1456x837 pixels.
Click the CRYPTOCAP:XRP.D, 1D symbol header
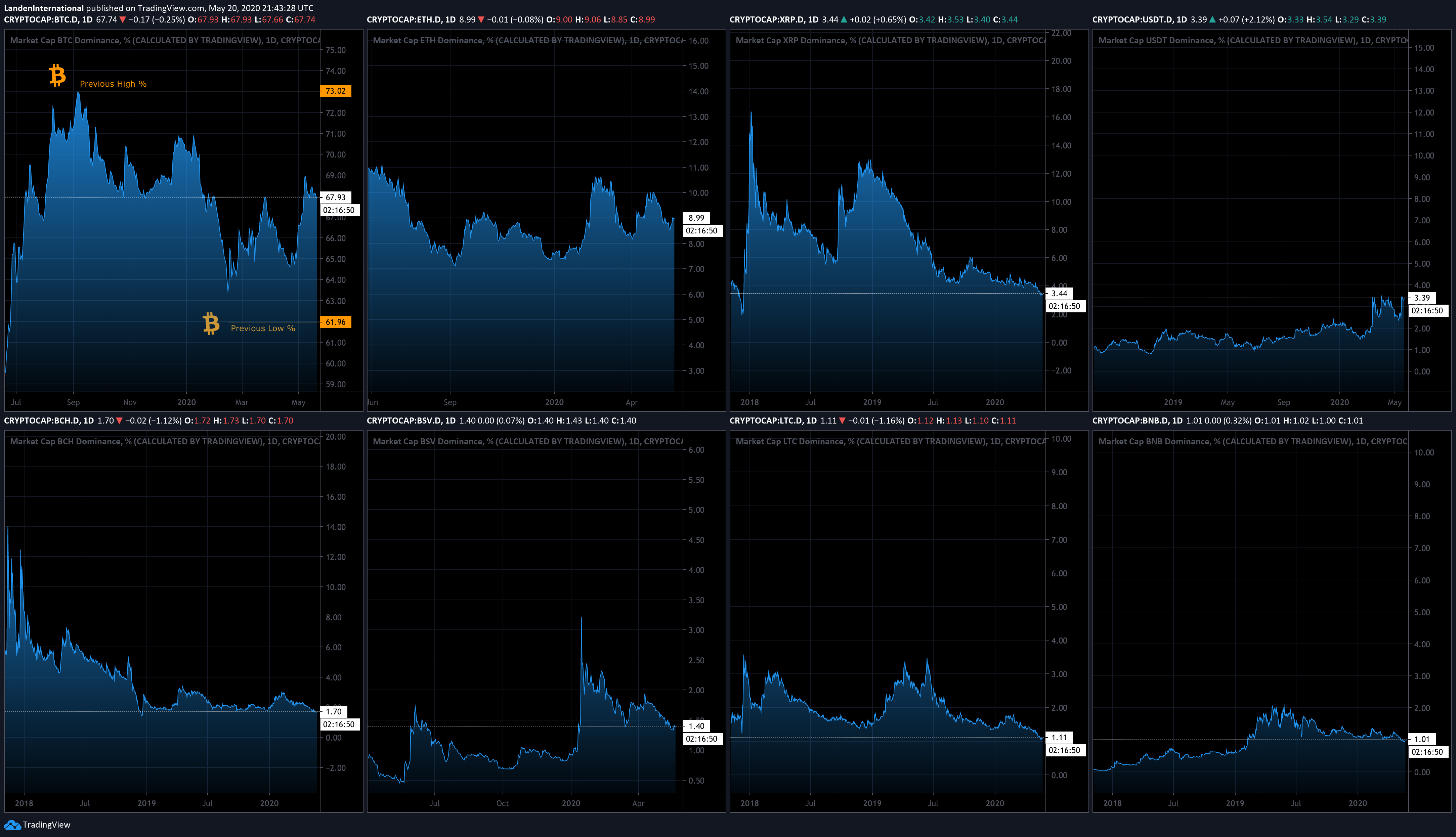[x=774, y=19]
